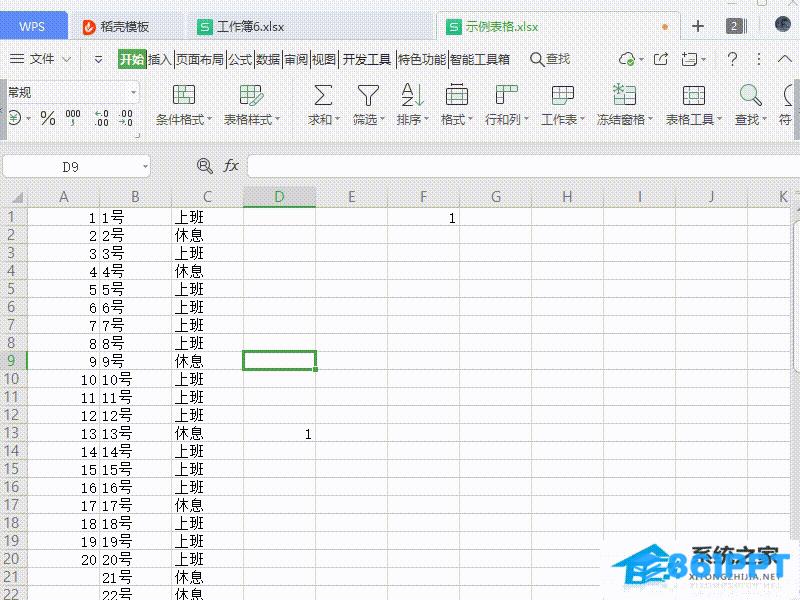Increase decimal places icon
The image size is (800, 600).
[x=102, y=118]
